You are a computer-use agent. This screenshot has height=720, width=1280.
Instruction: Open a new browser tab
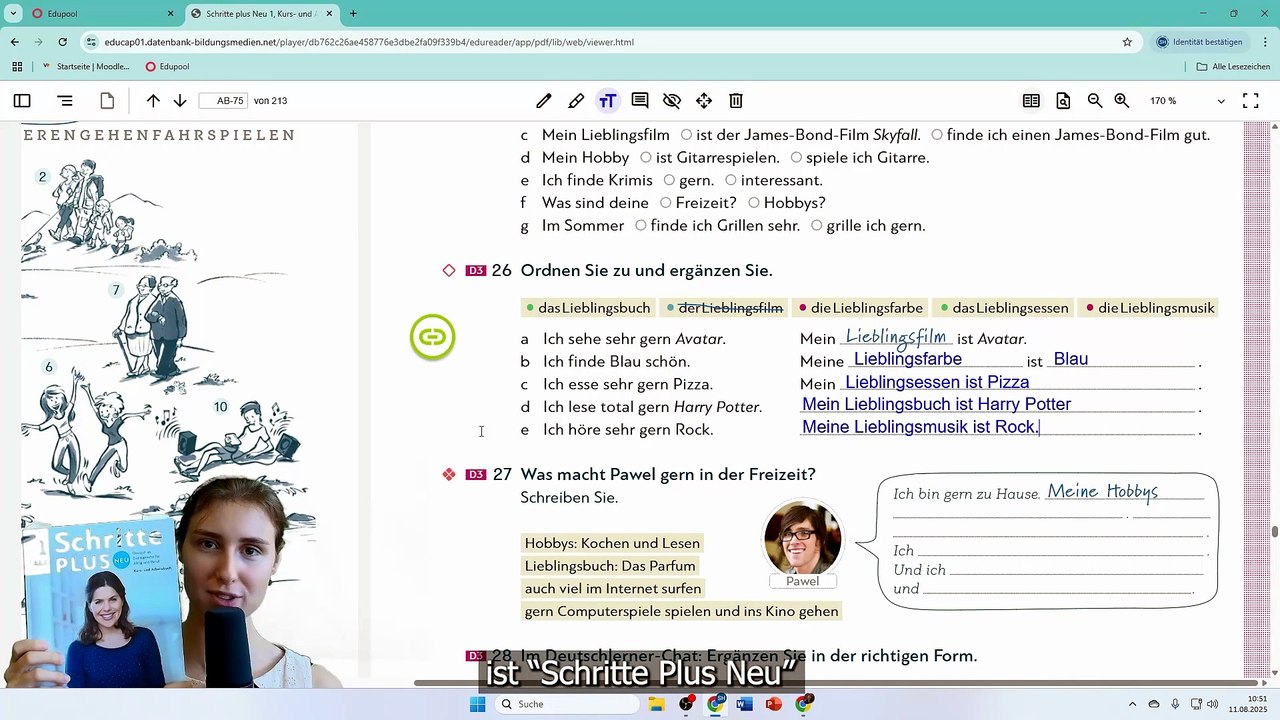(353, 14)
